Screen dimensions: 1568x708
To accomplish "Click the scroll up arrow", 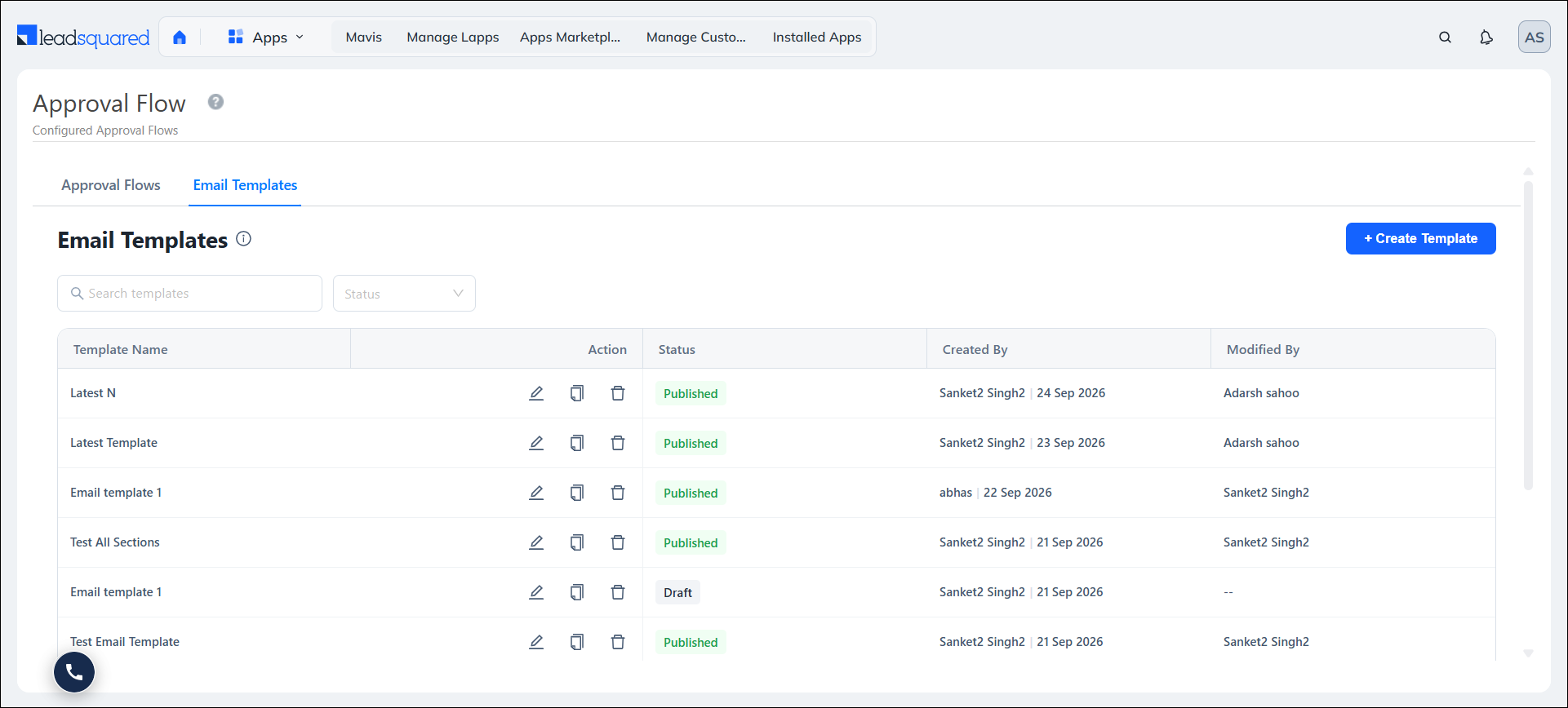I will click(1528, 171).
